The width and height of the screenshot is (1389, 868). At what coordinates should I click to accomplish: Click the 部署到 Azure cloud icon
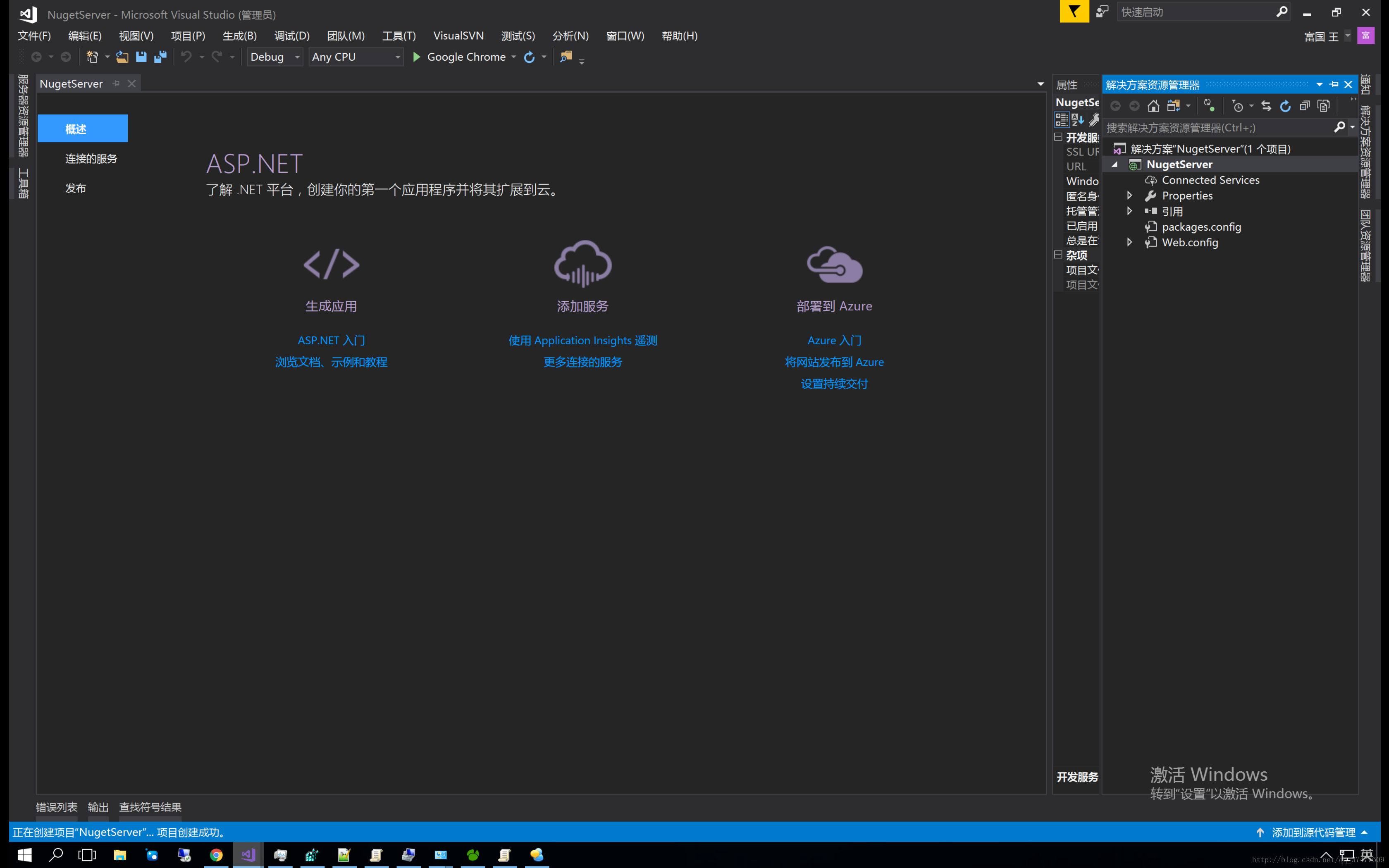tap(834, 265)
